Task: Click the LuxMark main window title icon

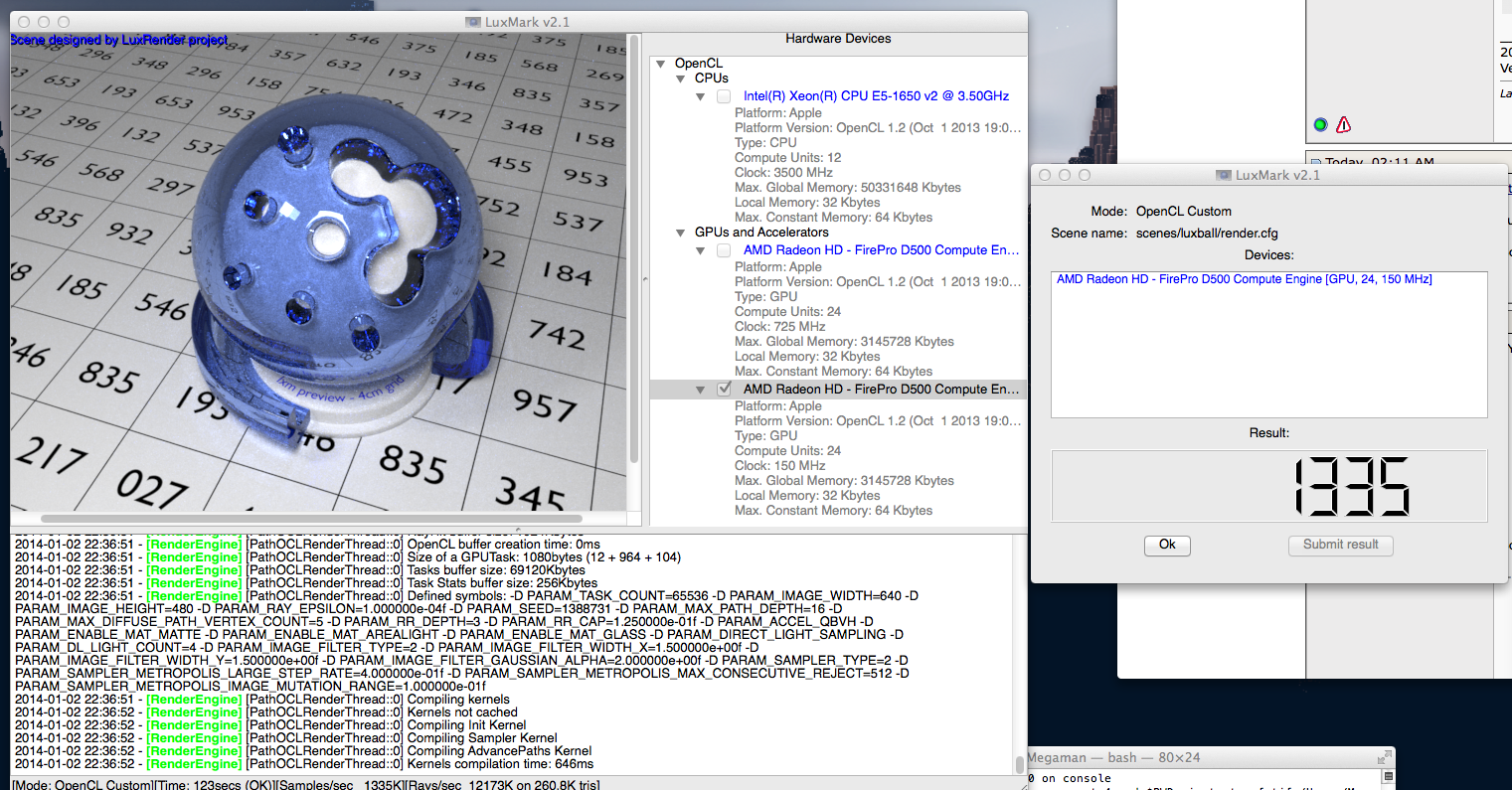Action: coord(472,22)
